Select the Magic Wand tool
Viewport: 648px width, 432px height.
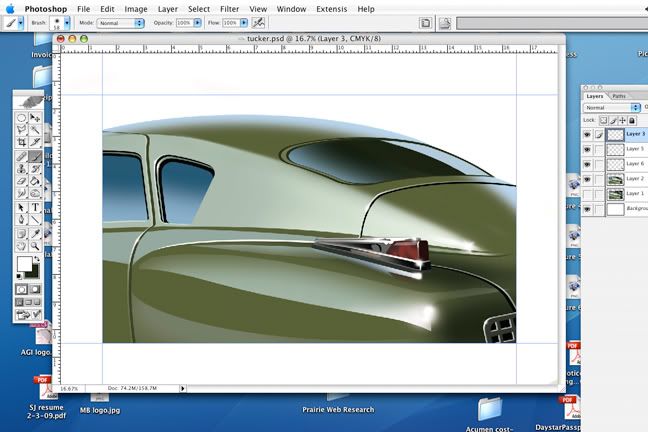coord(35,130)
